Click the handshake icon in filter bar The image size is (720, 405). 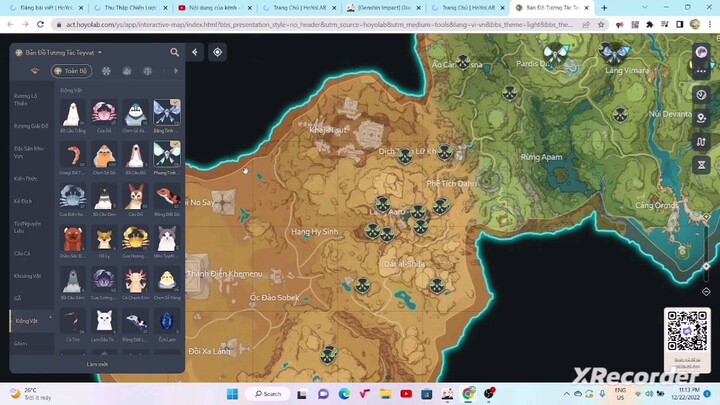click(35, 71)
